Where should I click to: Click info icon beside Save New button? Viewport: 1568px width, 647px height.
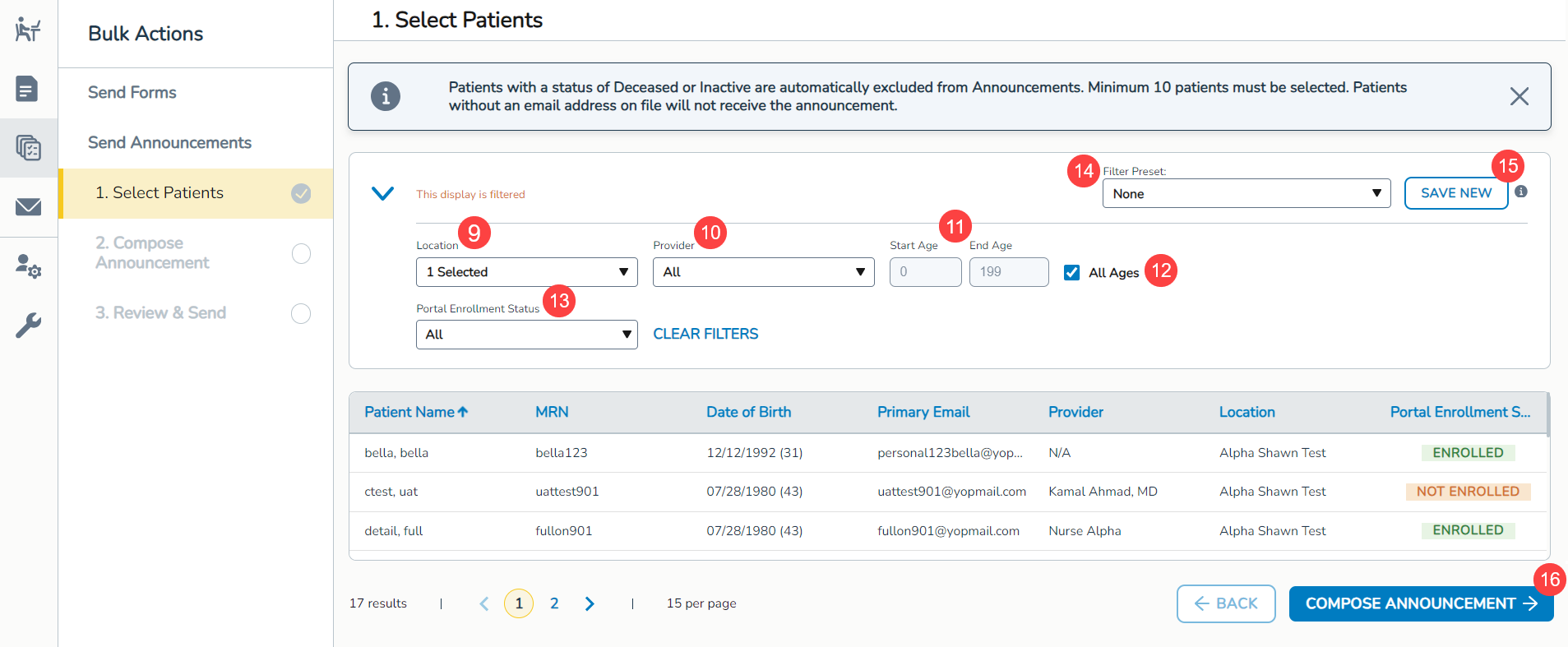(1521, 192)
